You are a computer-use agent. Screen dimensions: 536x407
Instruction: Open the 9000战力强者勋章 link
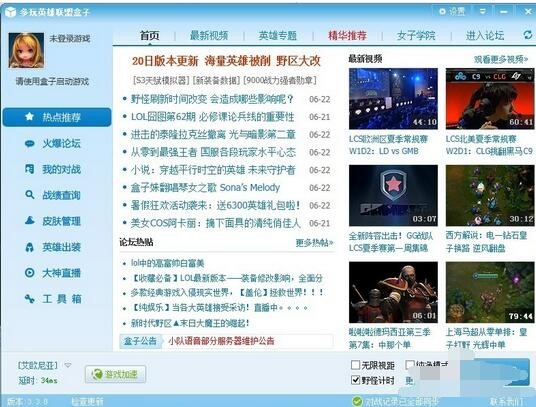[280, 80]
